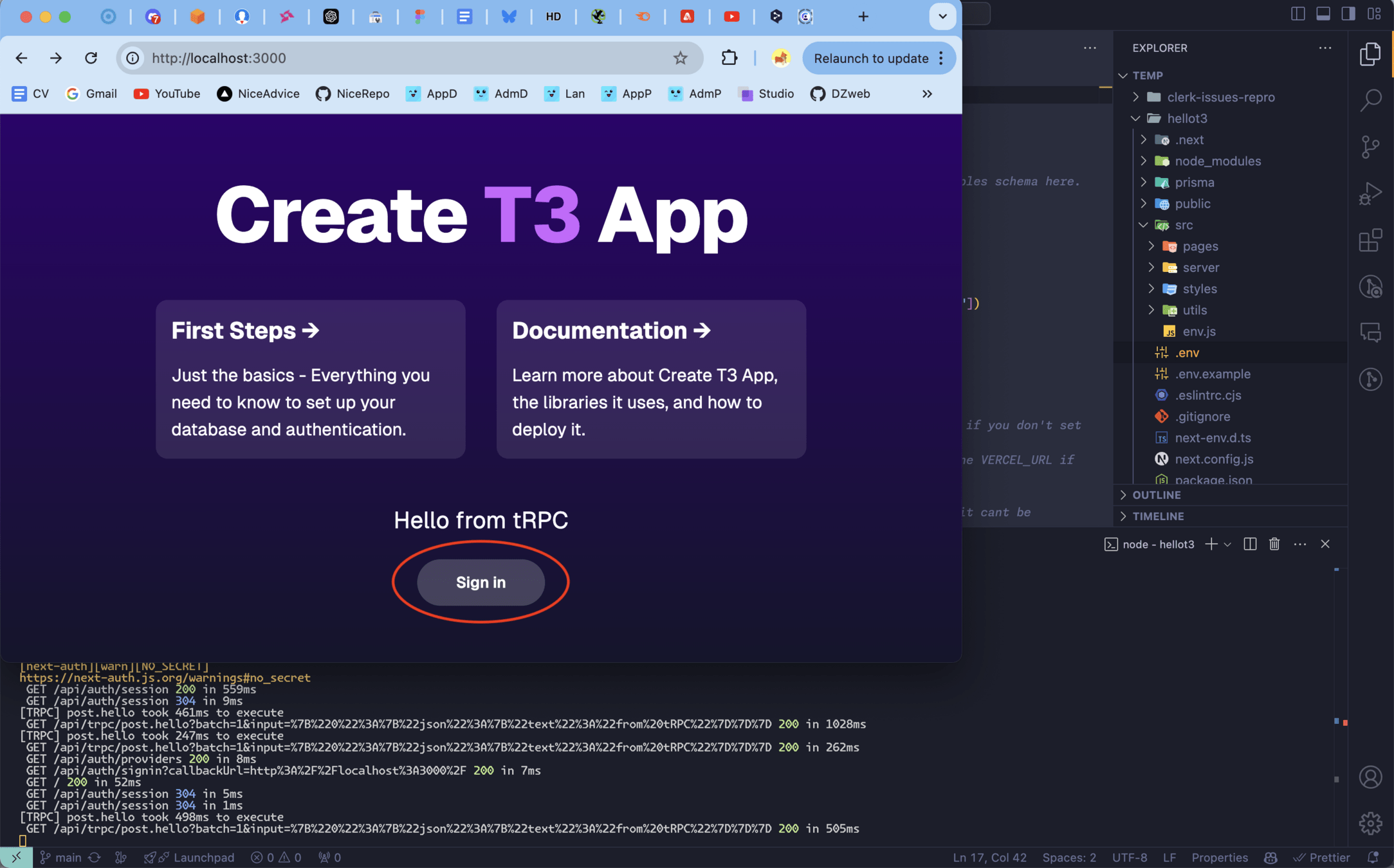
Task: Open the .env.example file
Action: (1212, 374)
